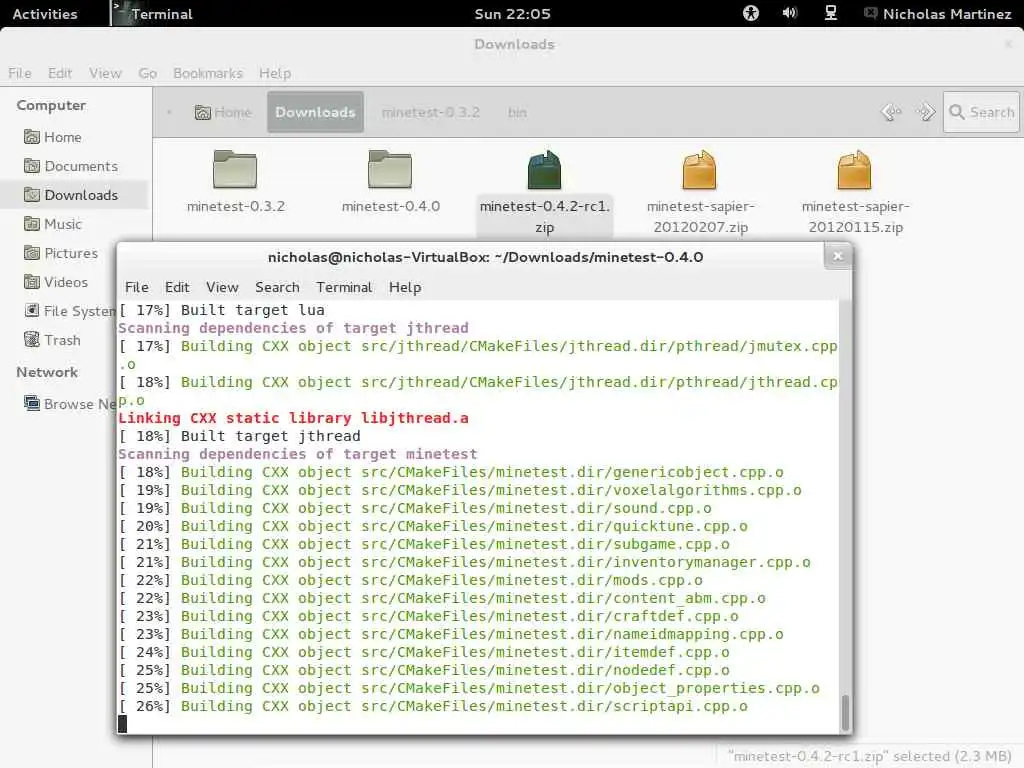Viewport: 1024px width, 768px height.
Task: Select Downloads in the sidebar
Action: 71,195
